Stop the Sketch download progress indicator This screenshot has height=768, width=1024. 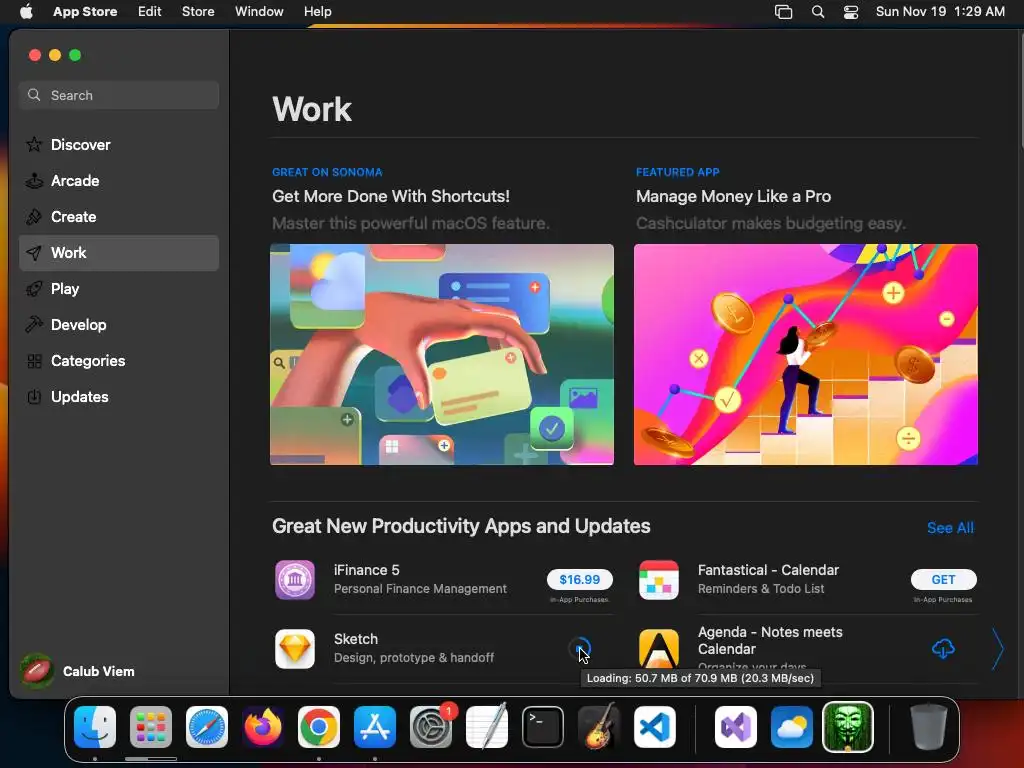[x=580, y=648]
